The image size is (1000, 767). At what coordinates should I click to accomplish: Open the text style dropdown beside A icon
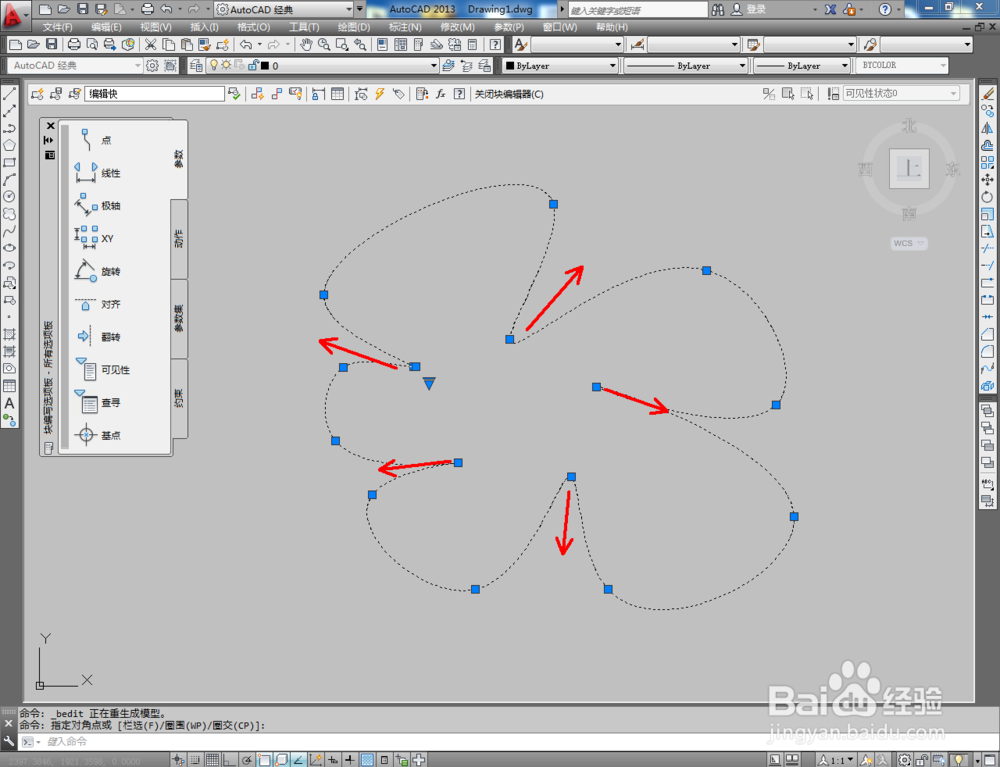coord(577,44)
